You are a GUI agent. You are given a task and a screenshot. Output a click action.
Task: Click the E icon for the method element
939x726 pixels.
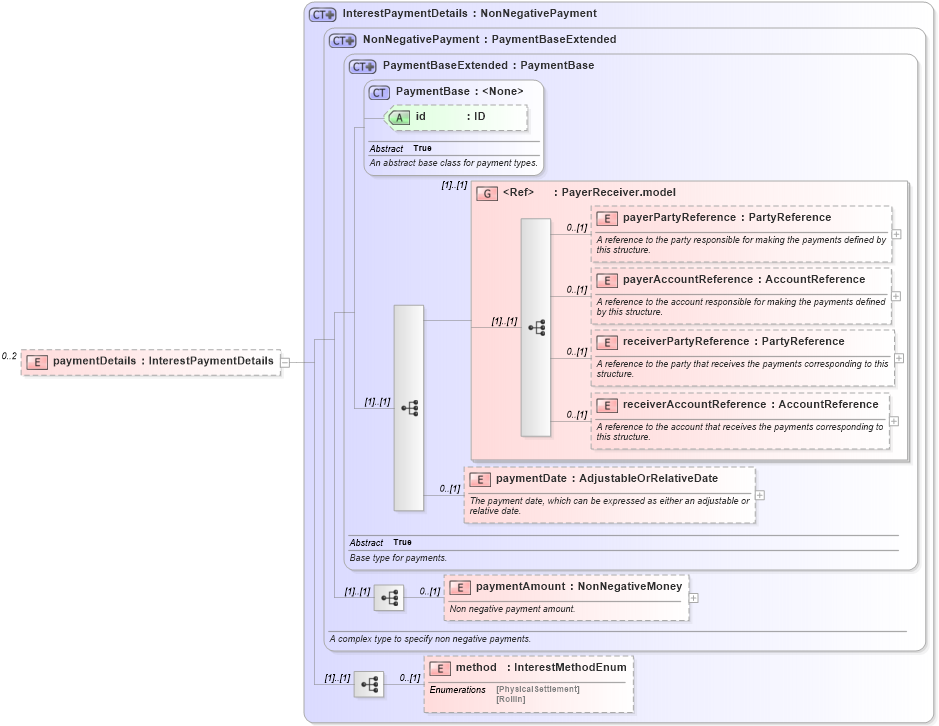pyautogui.click(x=438, y=667)
